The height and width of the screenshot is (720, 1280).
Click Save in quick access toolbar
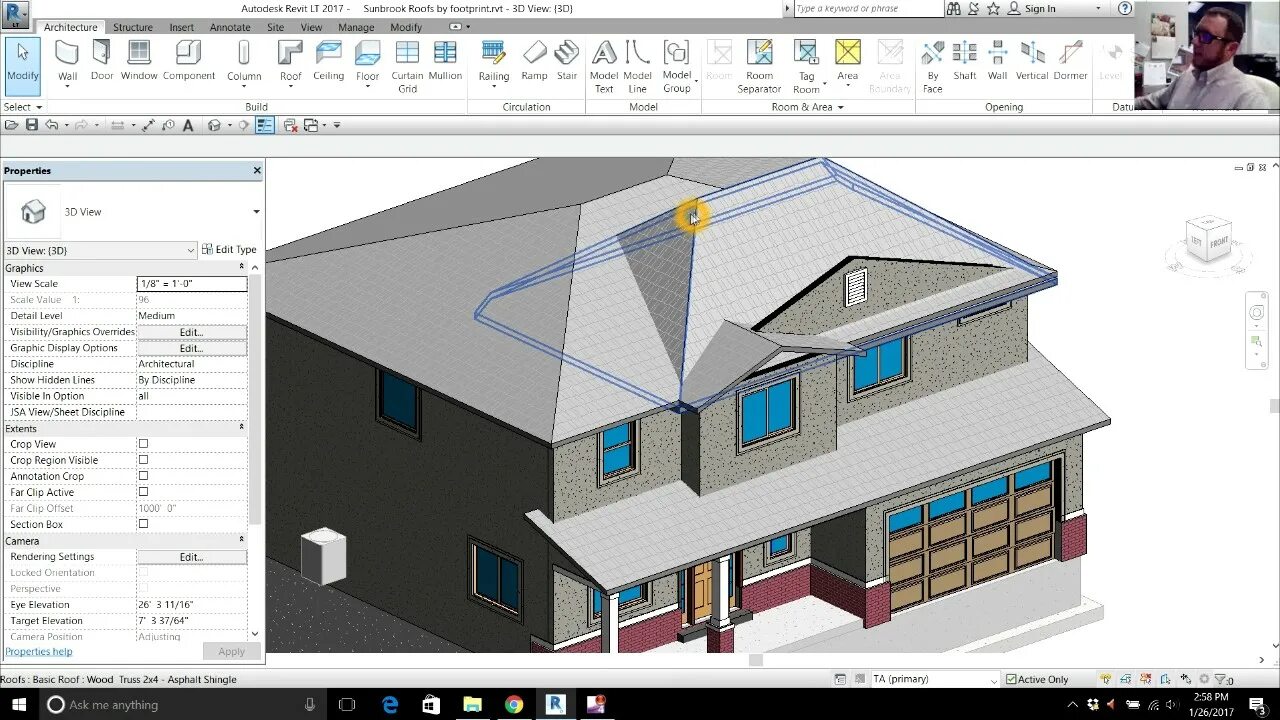pos(32,125)
